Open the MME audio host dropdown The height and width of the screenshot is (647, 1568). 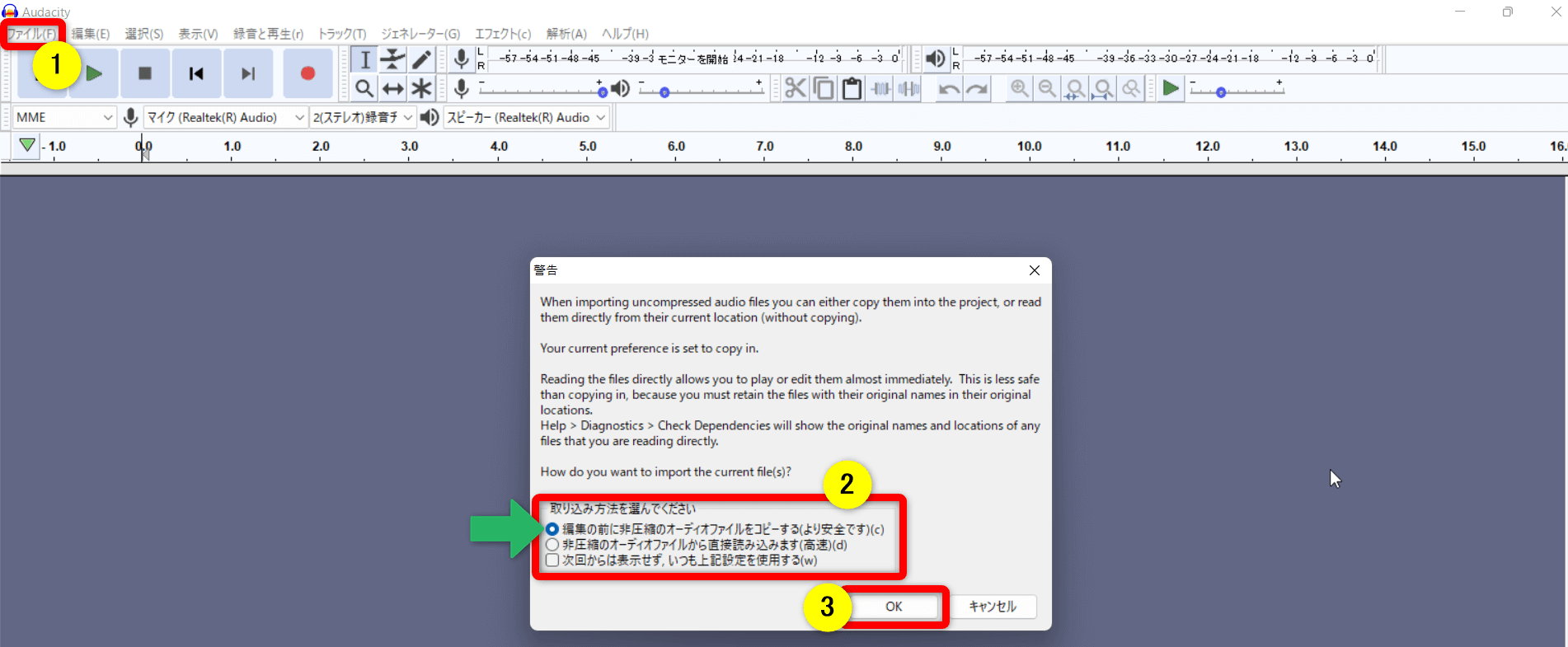pos(64,117)
